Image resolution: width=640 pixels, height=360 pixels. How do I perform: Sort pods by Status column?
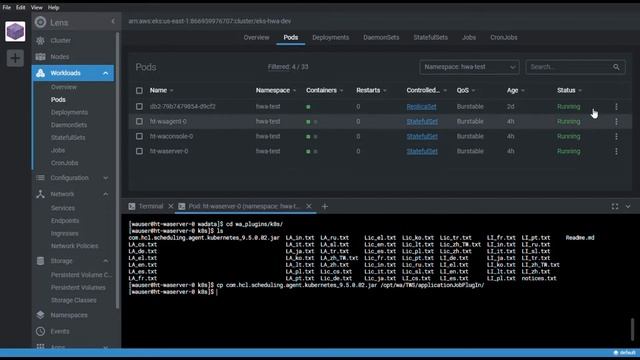click(x=566, y=90)
